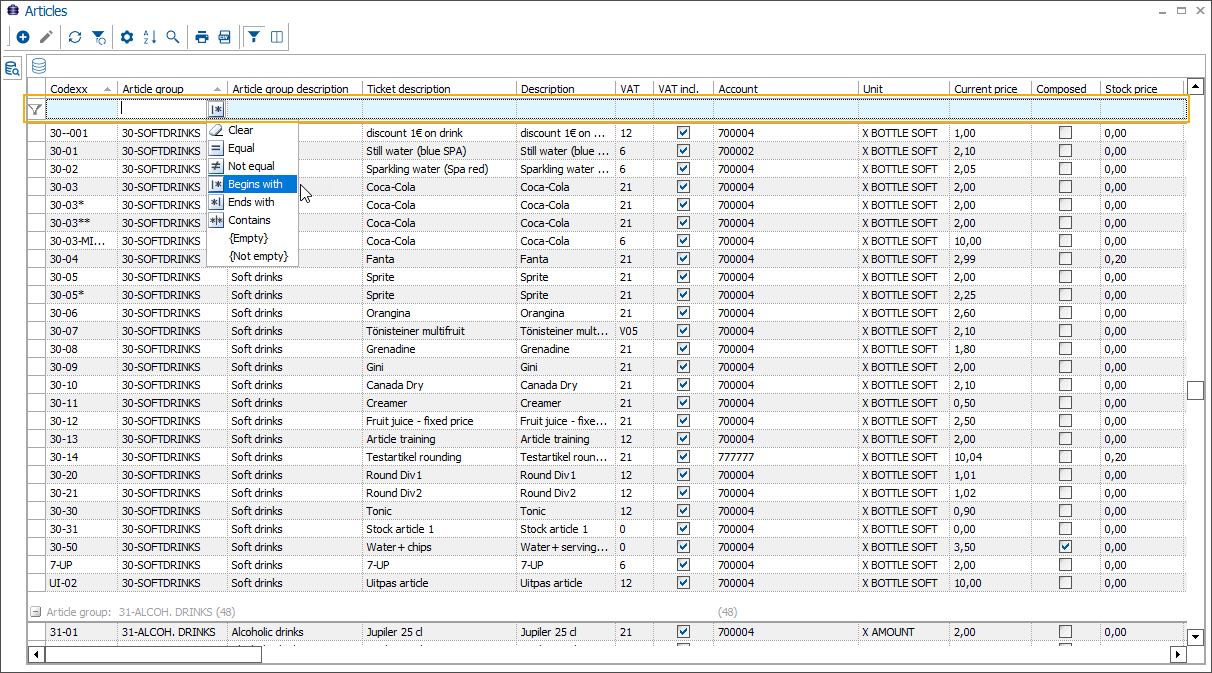Toggle the filter funnel icon on the toolbar

tap(255, 37)
